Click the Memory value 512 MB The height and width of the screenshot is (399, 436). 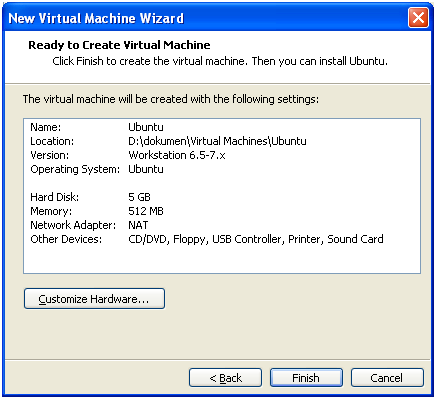pos(146,211)
